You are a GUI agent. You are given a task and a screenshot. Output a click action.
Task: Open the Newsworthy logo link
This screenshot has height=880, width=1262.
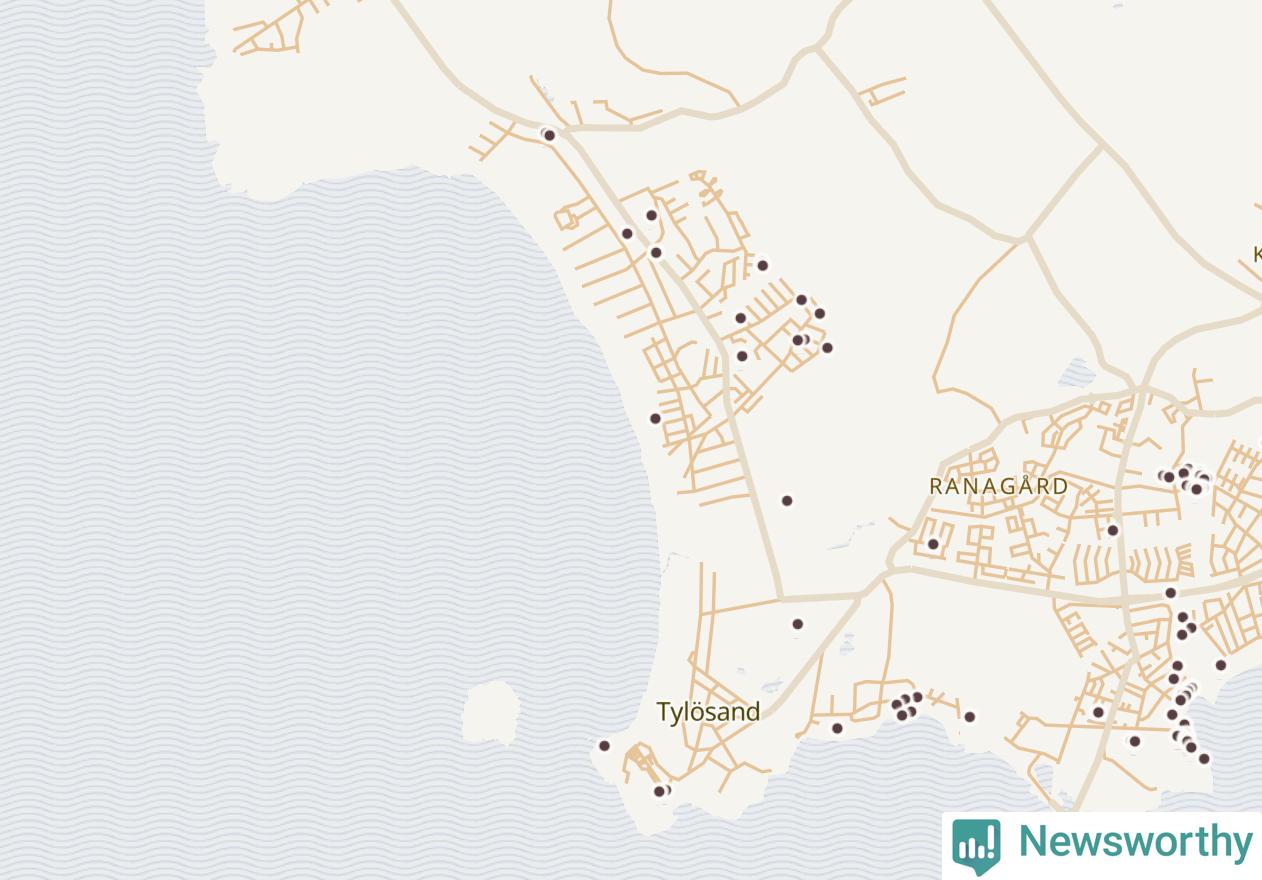[x=1102, y=845]
